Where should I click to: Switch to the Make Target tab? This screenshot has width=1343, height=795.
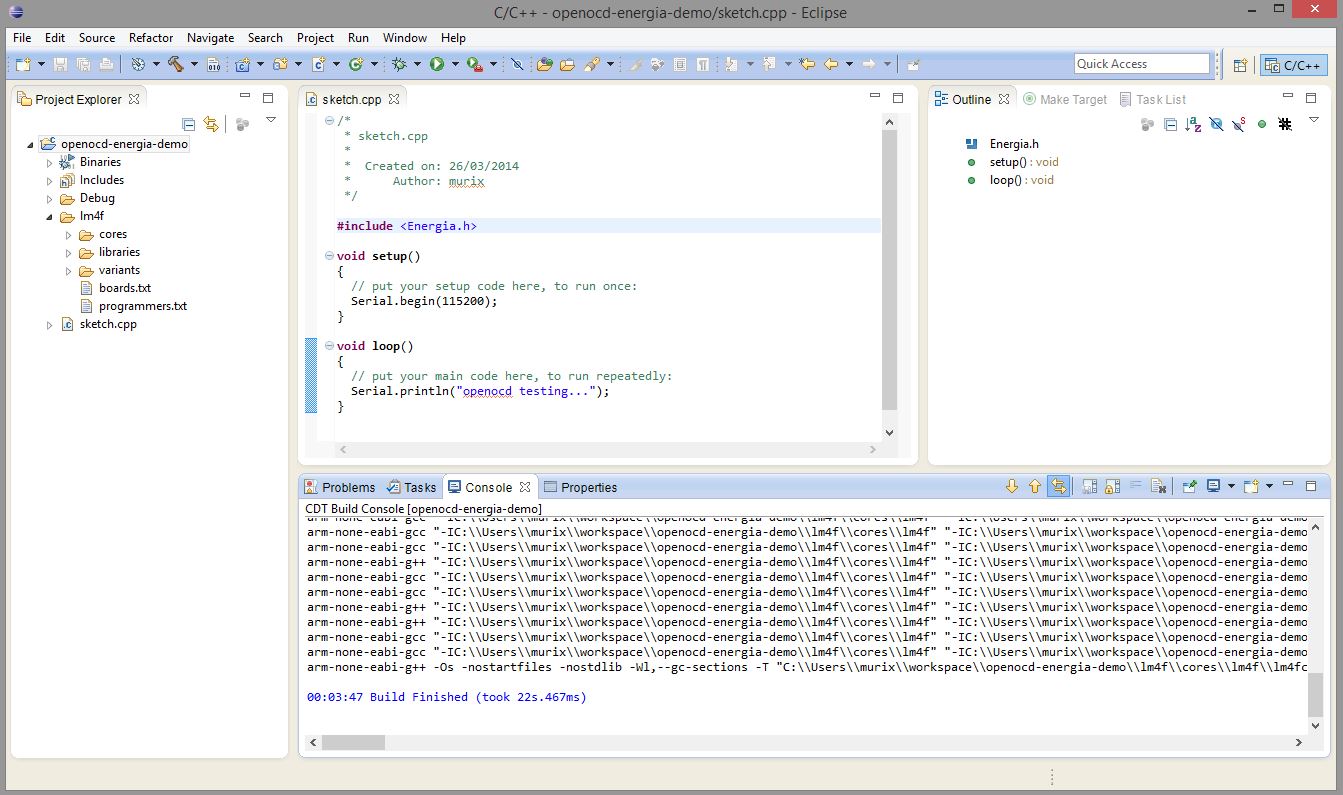(1064, 99)
